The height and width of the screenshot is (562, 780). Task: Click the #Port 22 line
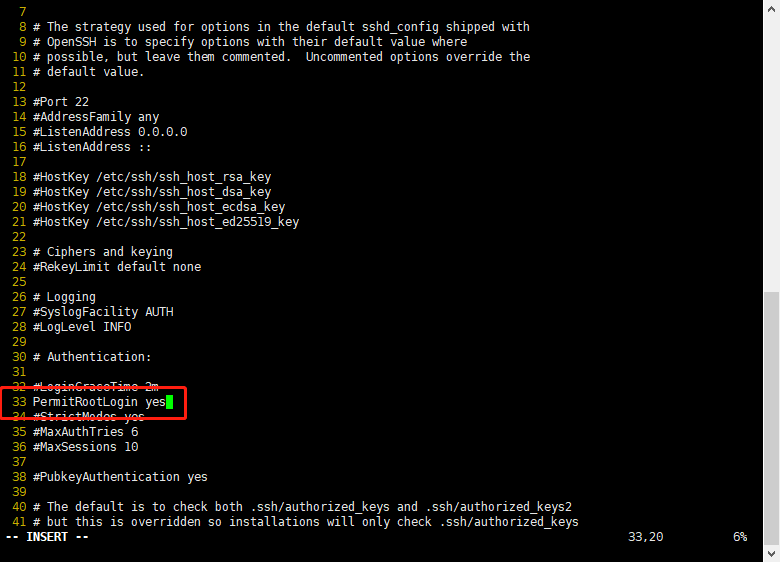pos(61,102)
